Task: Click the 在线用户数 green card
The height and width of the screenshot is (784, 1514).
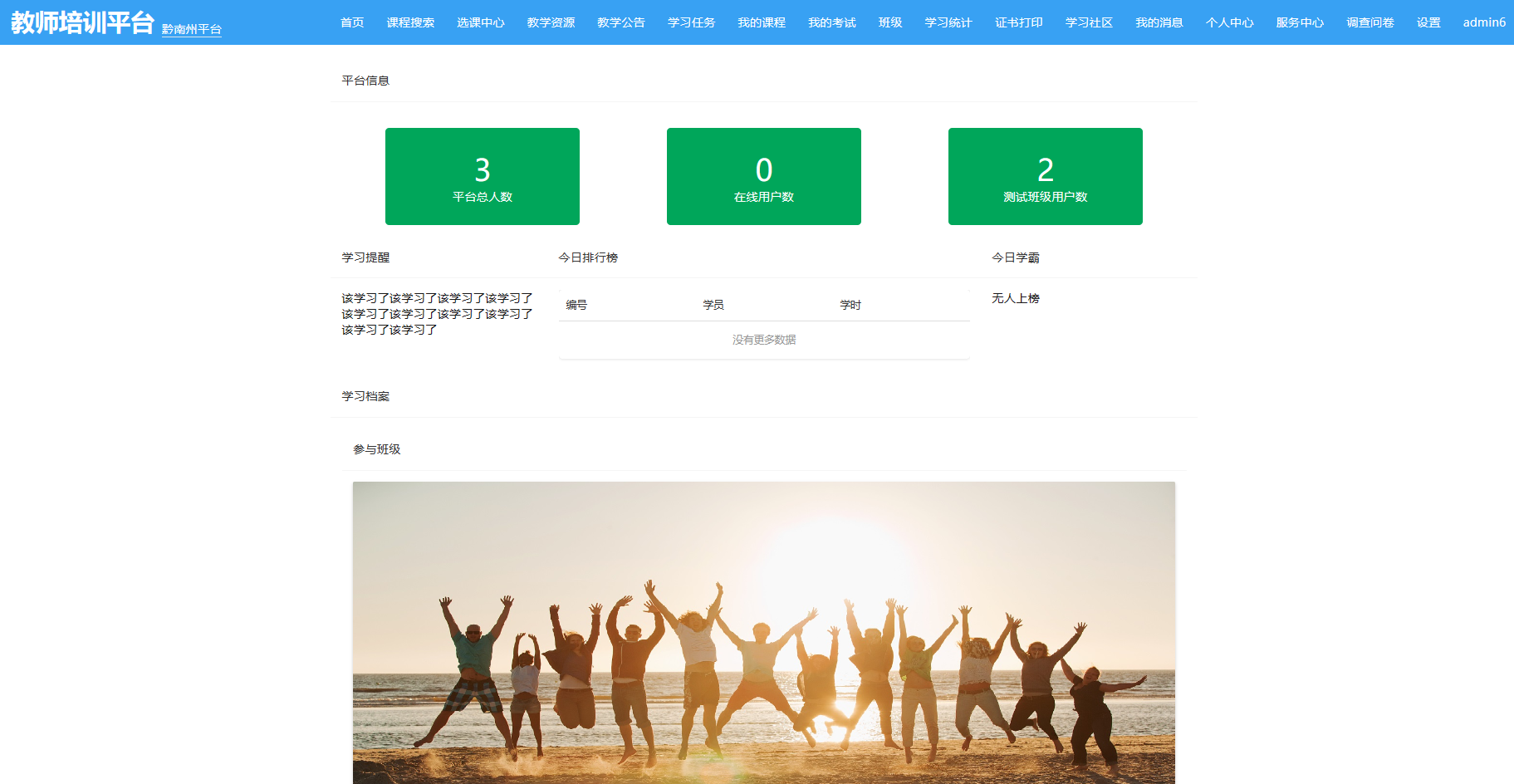Action: (x=764, y=176)
